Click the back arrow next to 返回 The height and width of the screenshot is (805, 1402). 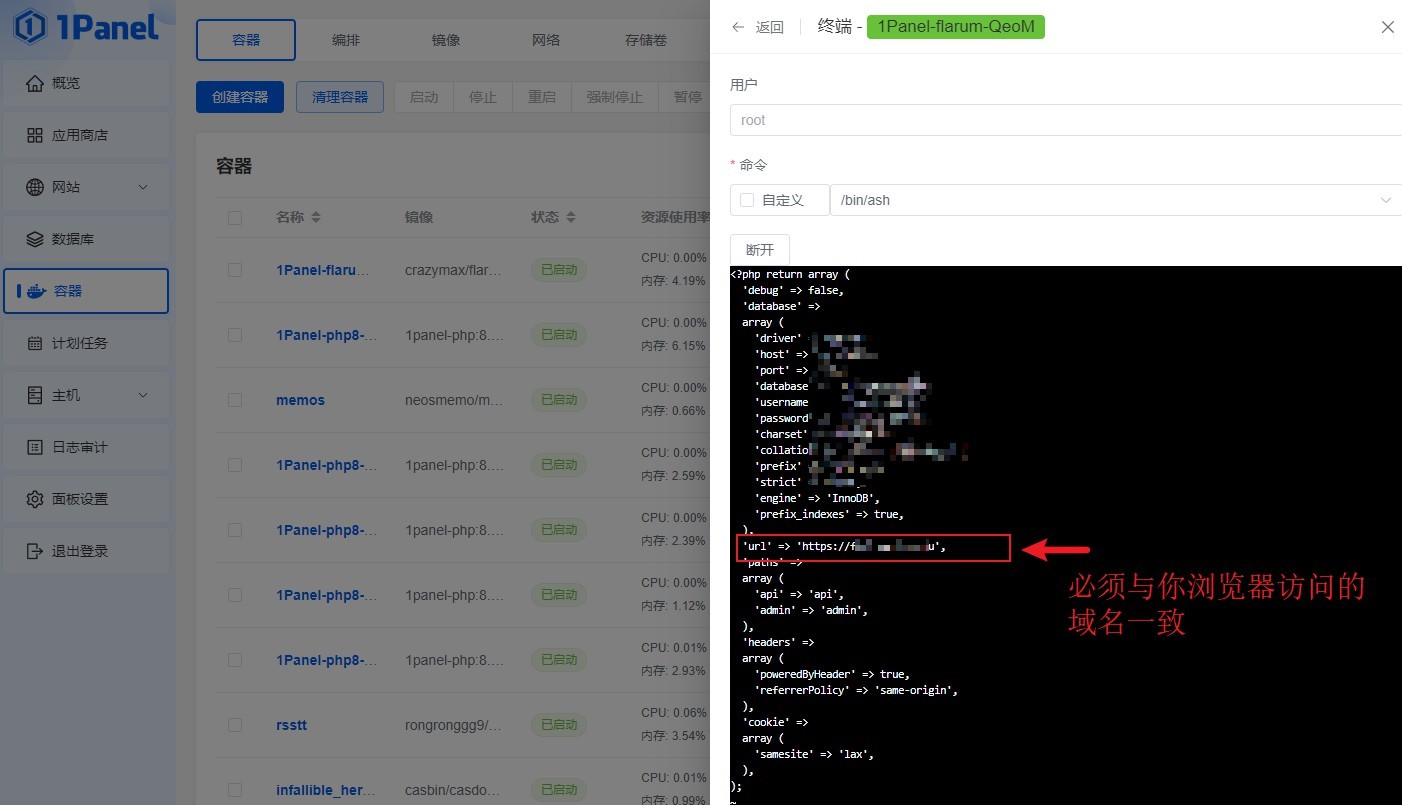point(738,27)
